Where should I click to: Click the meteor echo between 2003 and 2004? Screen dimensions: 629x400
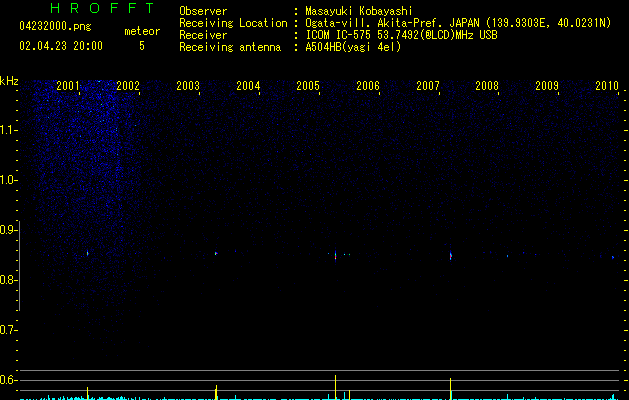(x=216, y=253)
